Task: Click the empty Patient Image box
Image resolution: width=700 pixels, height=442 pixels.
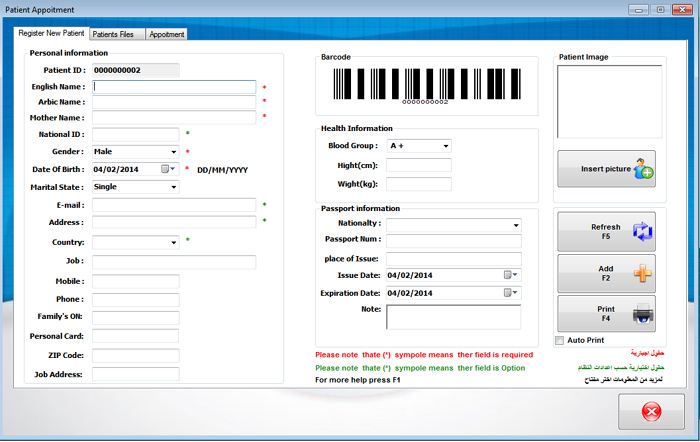Action: coord(609,102)
